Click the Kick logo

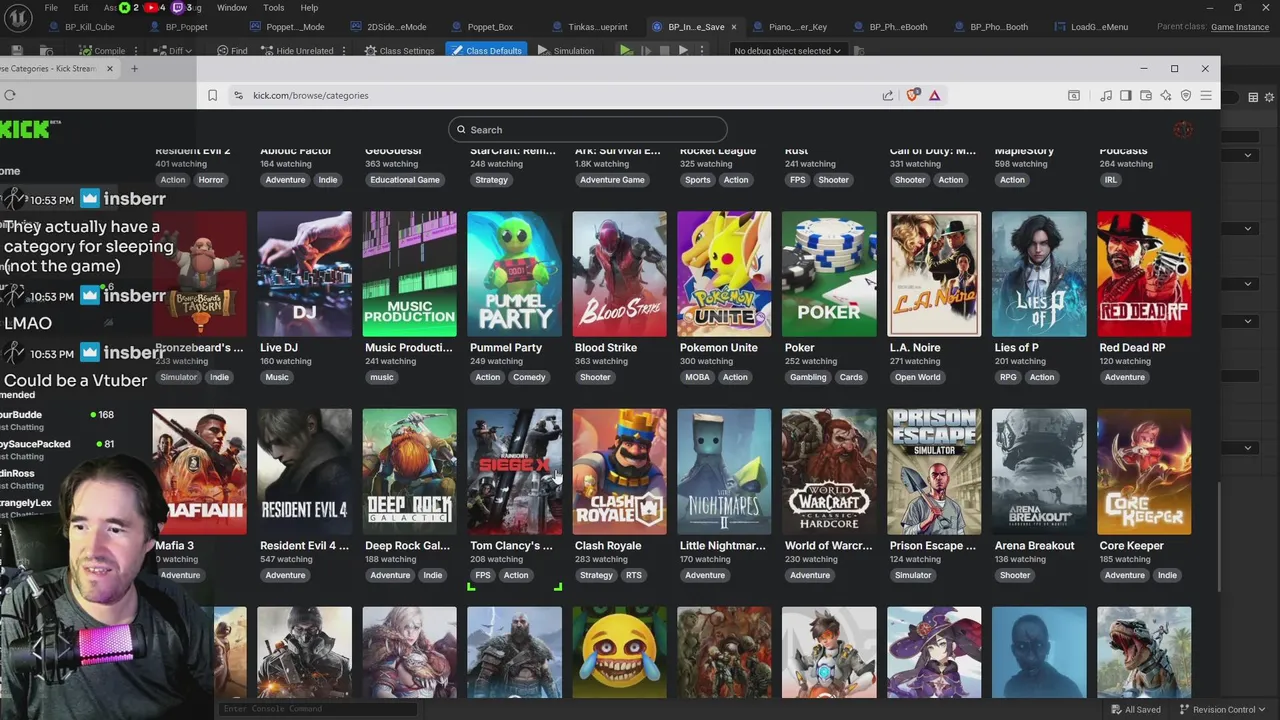point(28,129)
